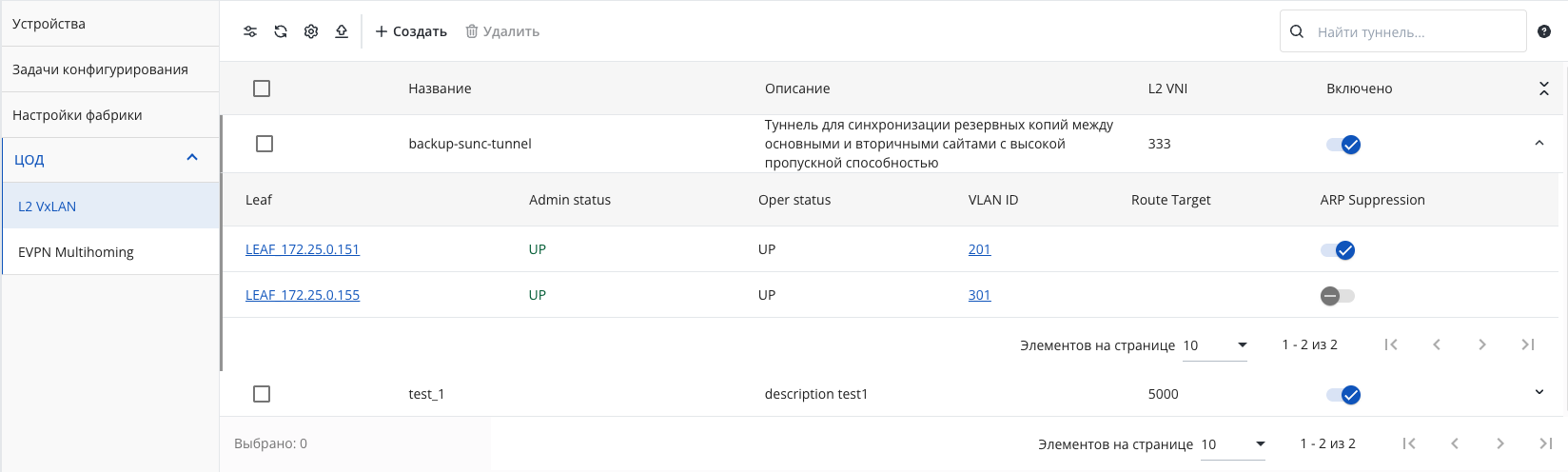Toggle Enabled switch for backup-sunc-tunnel
Viewport: 1568px width, 472px height.
[1343, 145]
